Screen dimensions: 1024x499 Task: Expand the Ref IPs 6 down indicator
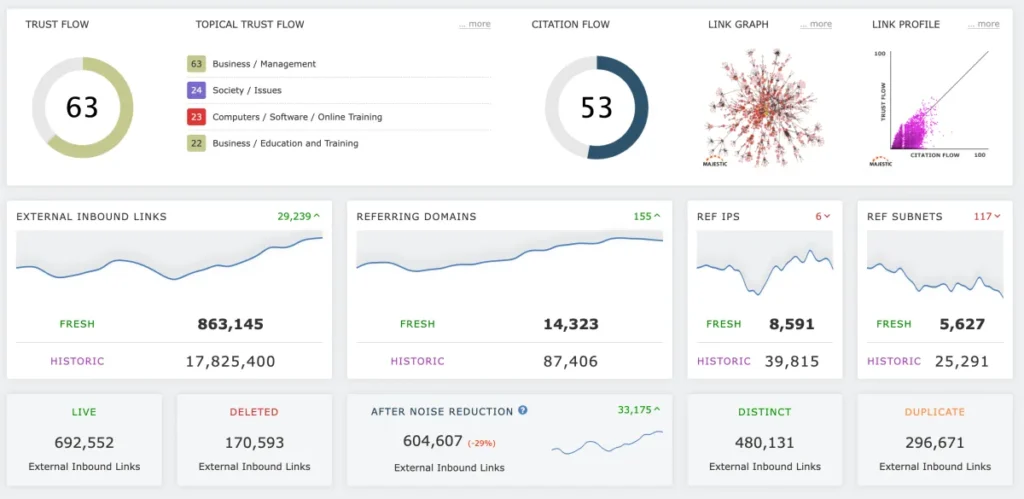(823, 216)
